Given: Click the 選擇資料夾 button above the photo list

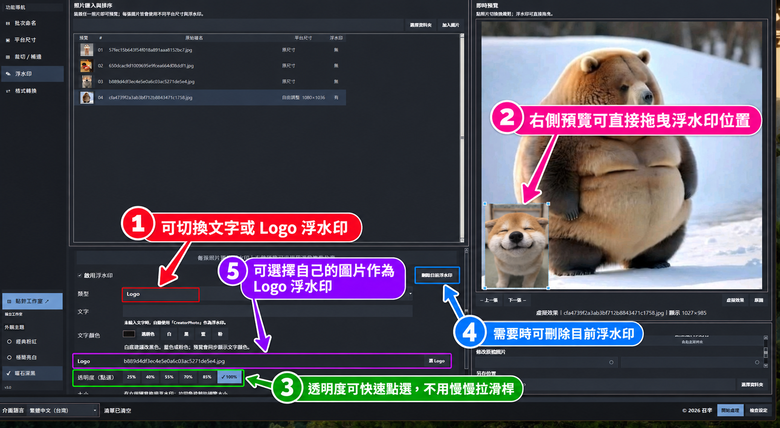Looking at the screenshot, I should (421, 25).
